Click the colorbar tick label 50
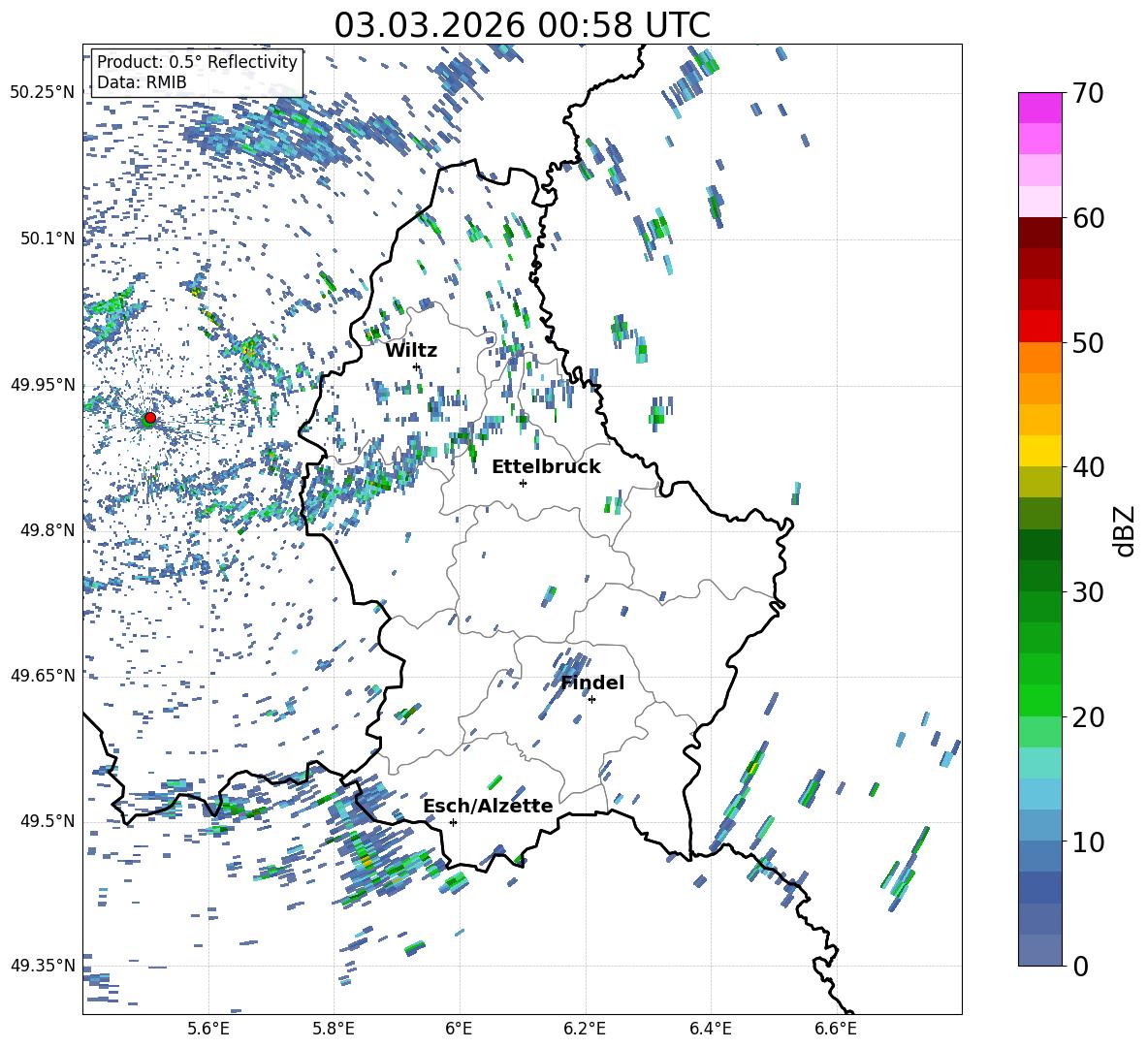 tap(1088, 342)
